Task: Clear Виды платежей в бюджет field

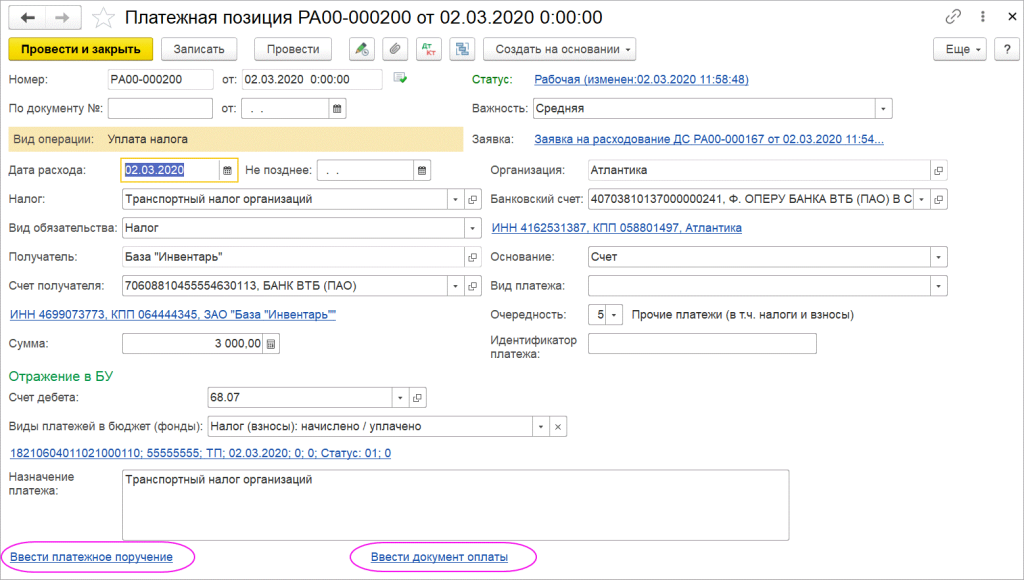Action: coord(559,426)
